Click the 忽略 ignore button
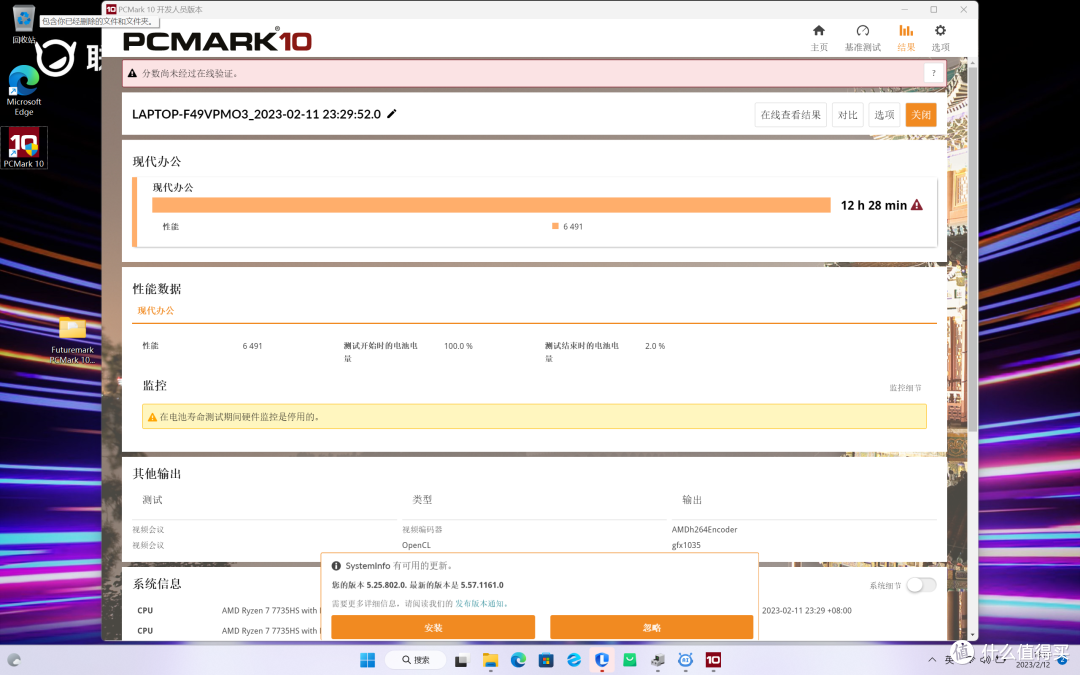 [651, 627]
